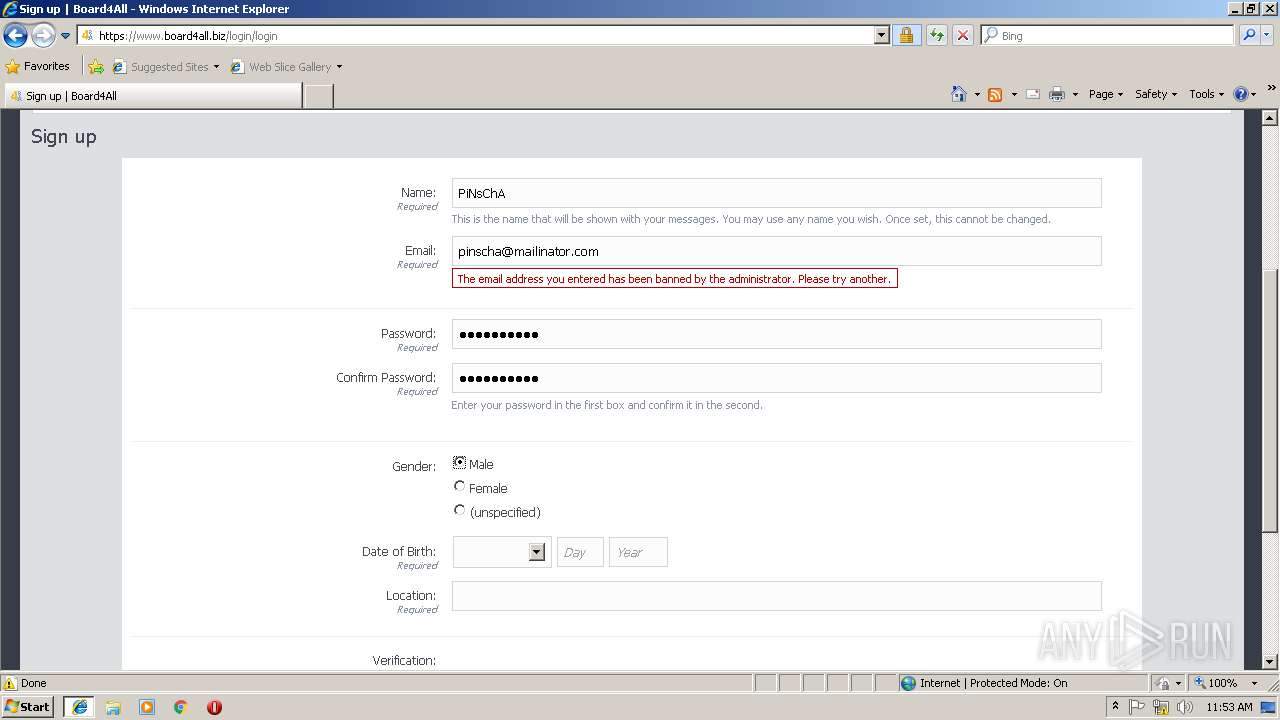Click the banned email error message
Viewport: 1280px width, 720px height.
(675, 279)
